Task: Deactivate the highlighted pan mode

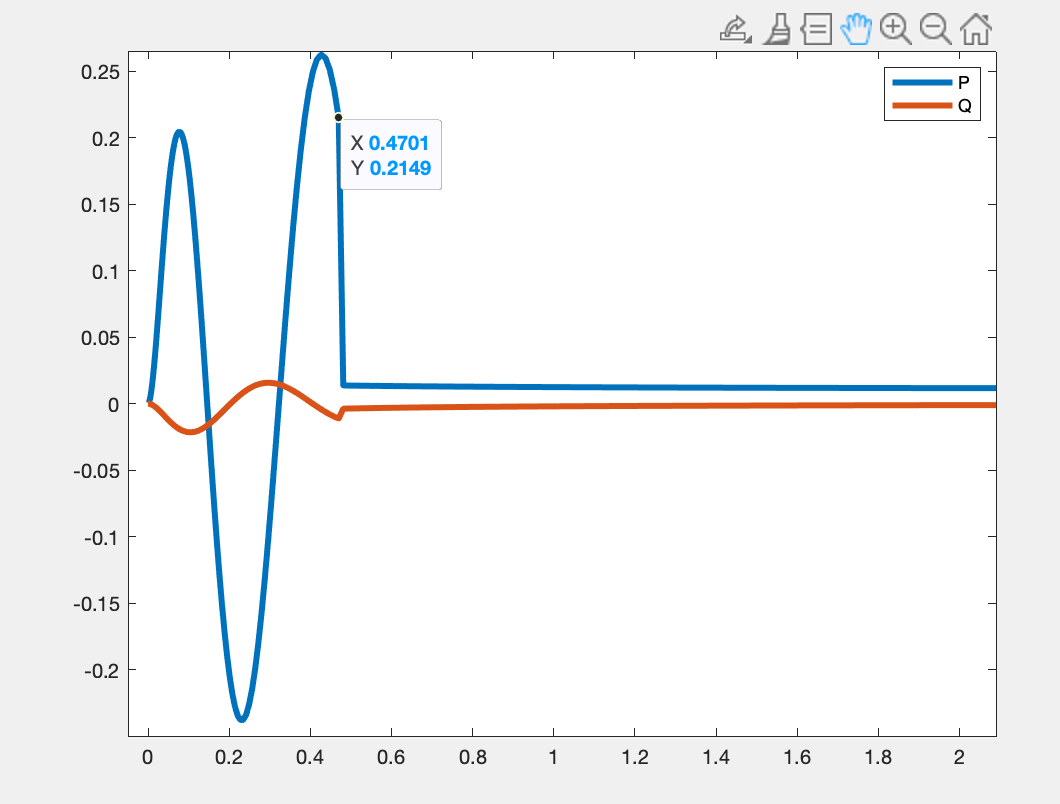Action: click(856, 28)
